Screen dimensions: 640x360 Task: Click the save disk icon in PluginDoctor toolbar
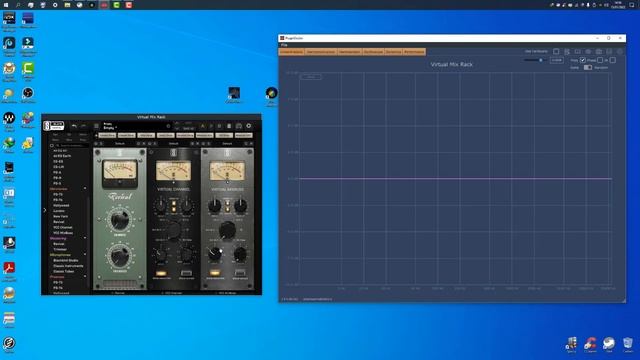pyautogui.click(x=609, y=51)
